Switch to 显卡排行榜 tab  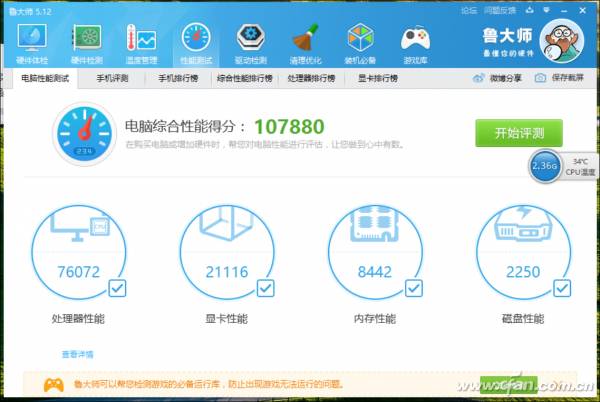pos(378,78)
